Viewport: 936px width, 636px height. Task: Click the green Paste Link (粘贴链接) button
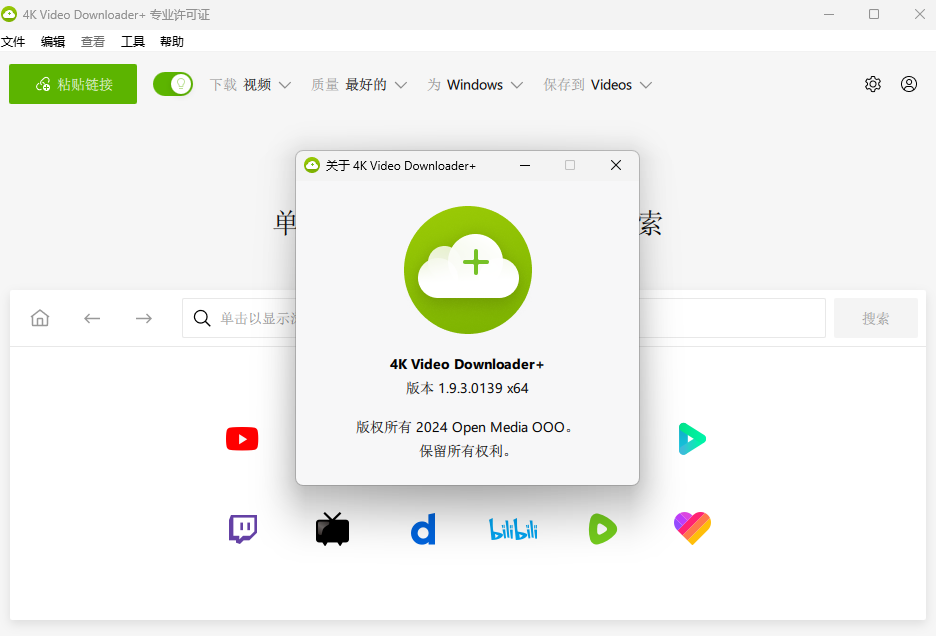tap(73, 84)
